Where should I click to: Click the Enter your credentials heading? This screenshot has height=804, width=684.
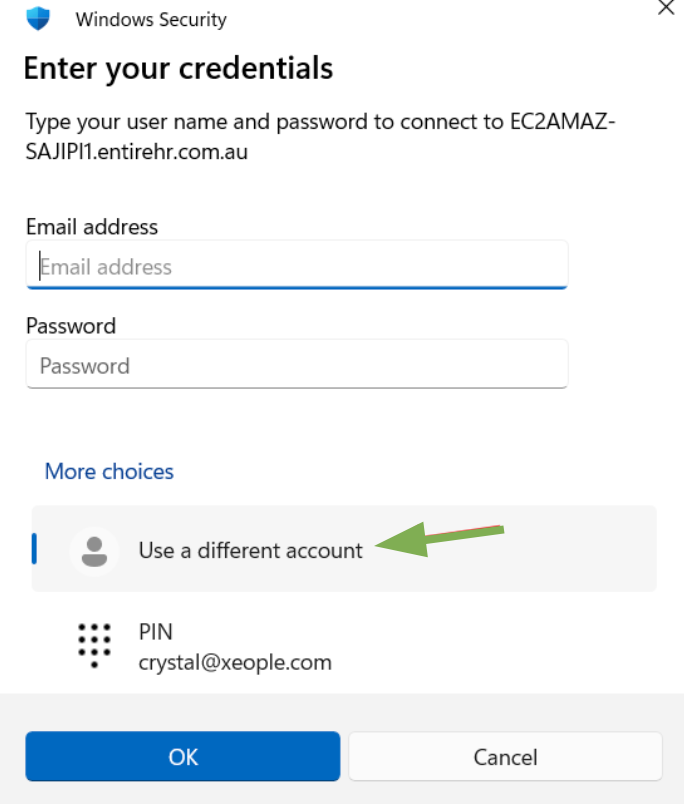178,68
